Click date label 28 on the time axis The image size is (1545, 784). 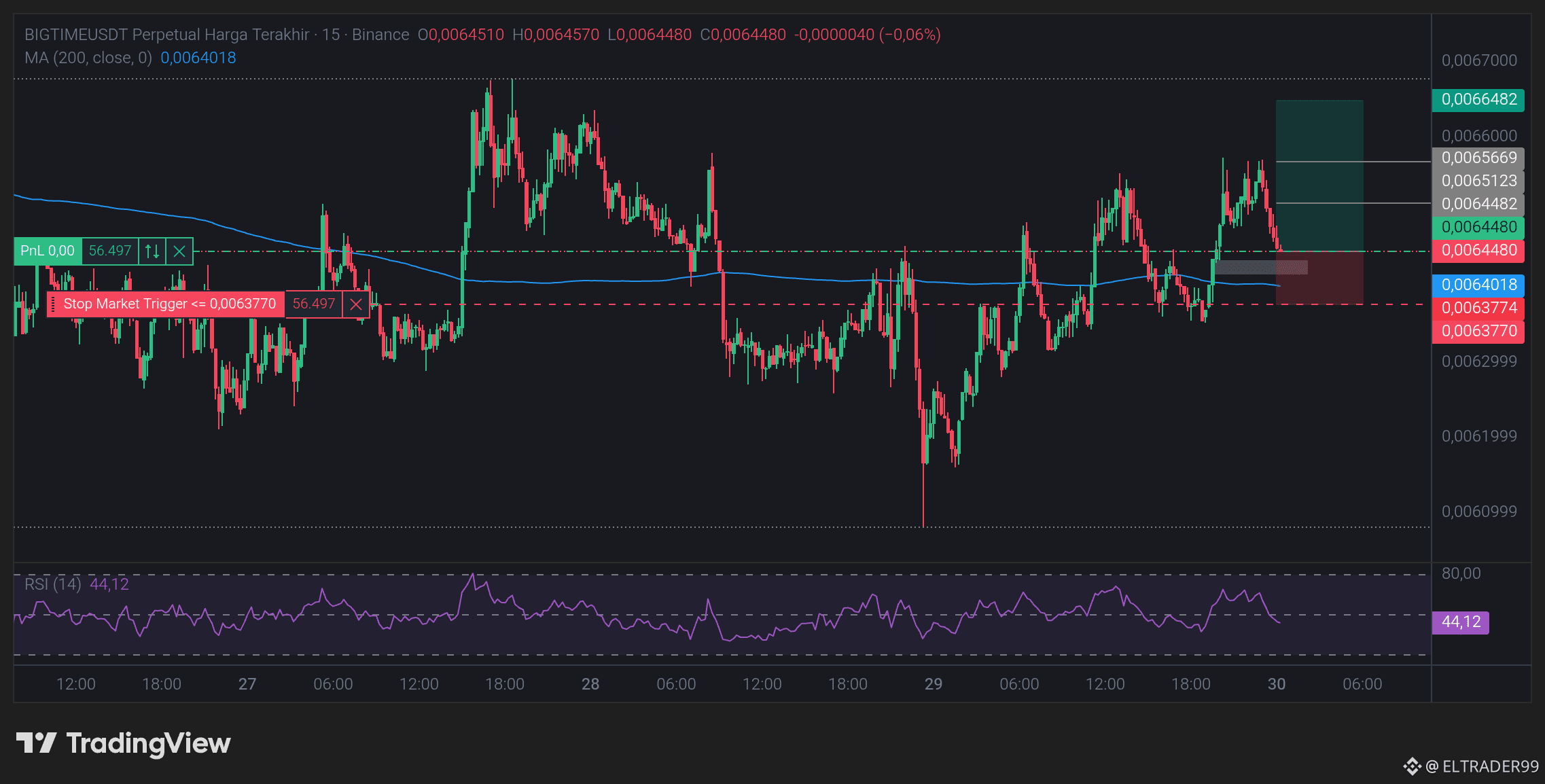590,684
